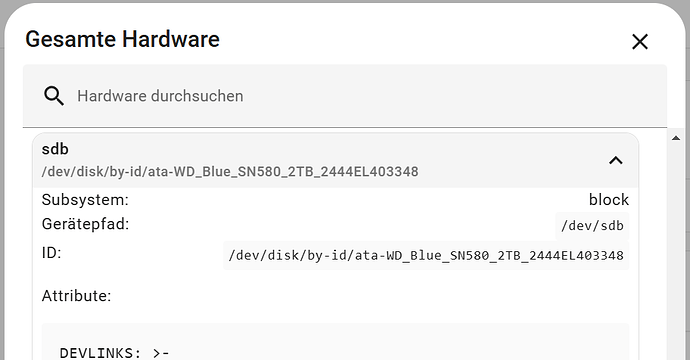690x360 pixels.
Task: Close the Gesamte Hardware dialog
Action: pyautogui.click(x=639, y=42)
